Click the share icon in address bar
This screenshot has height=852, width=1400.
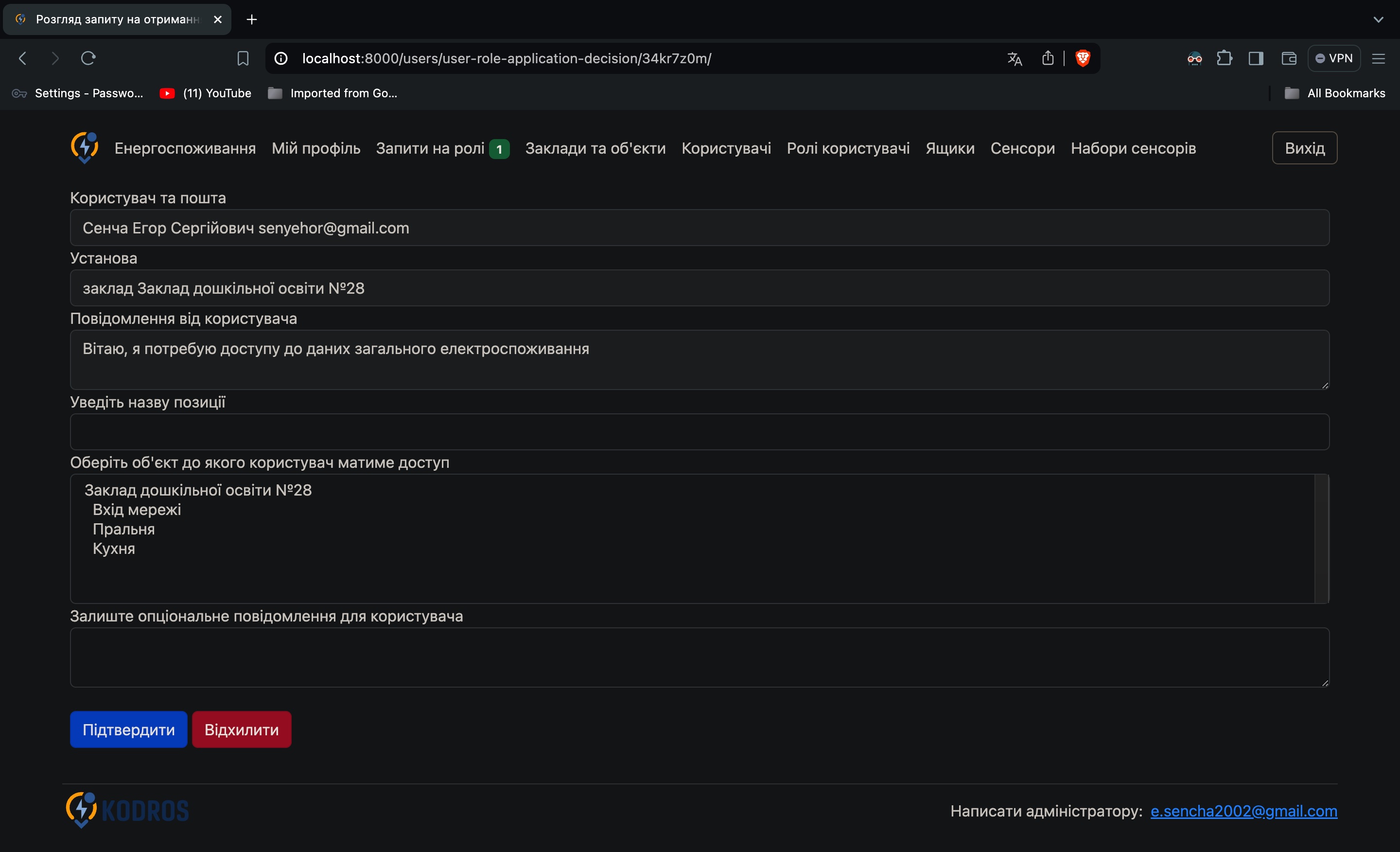1048,58
